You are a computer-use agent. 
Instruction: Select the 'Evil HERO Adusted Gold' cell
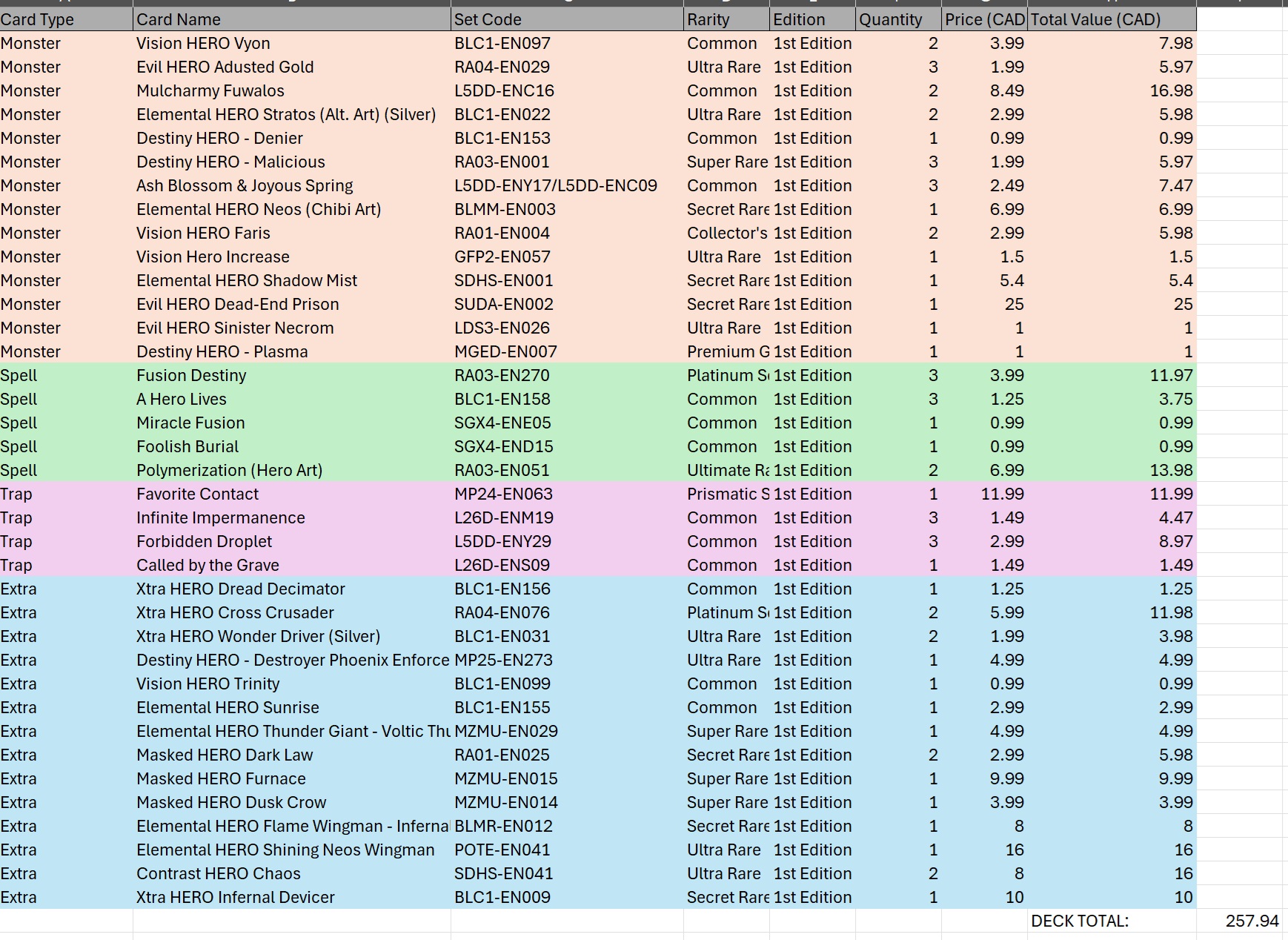point(292,67)
